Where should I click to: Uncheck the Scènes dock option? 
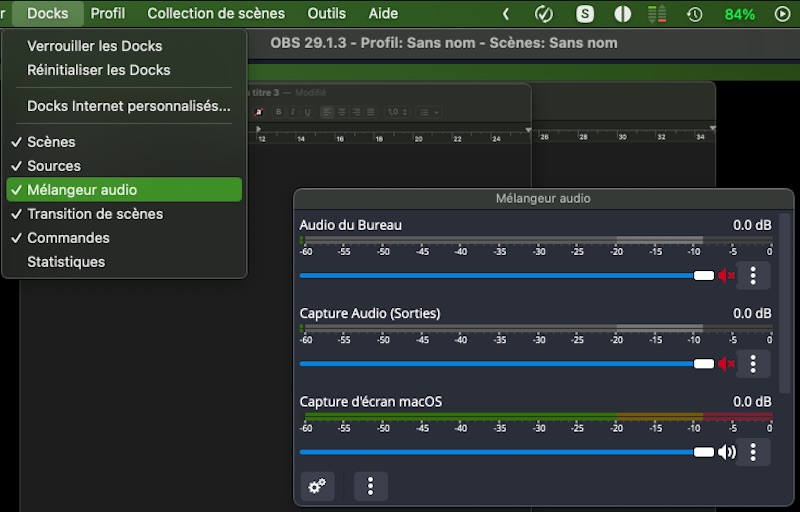[x=51, y=142]
